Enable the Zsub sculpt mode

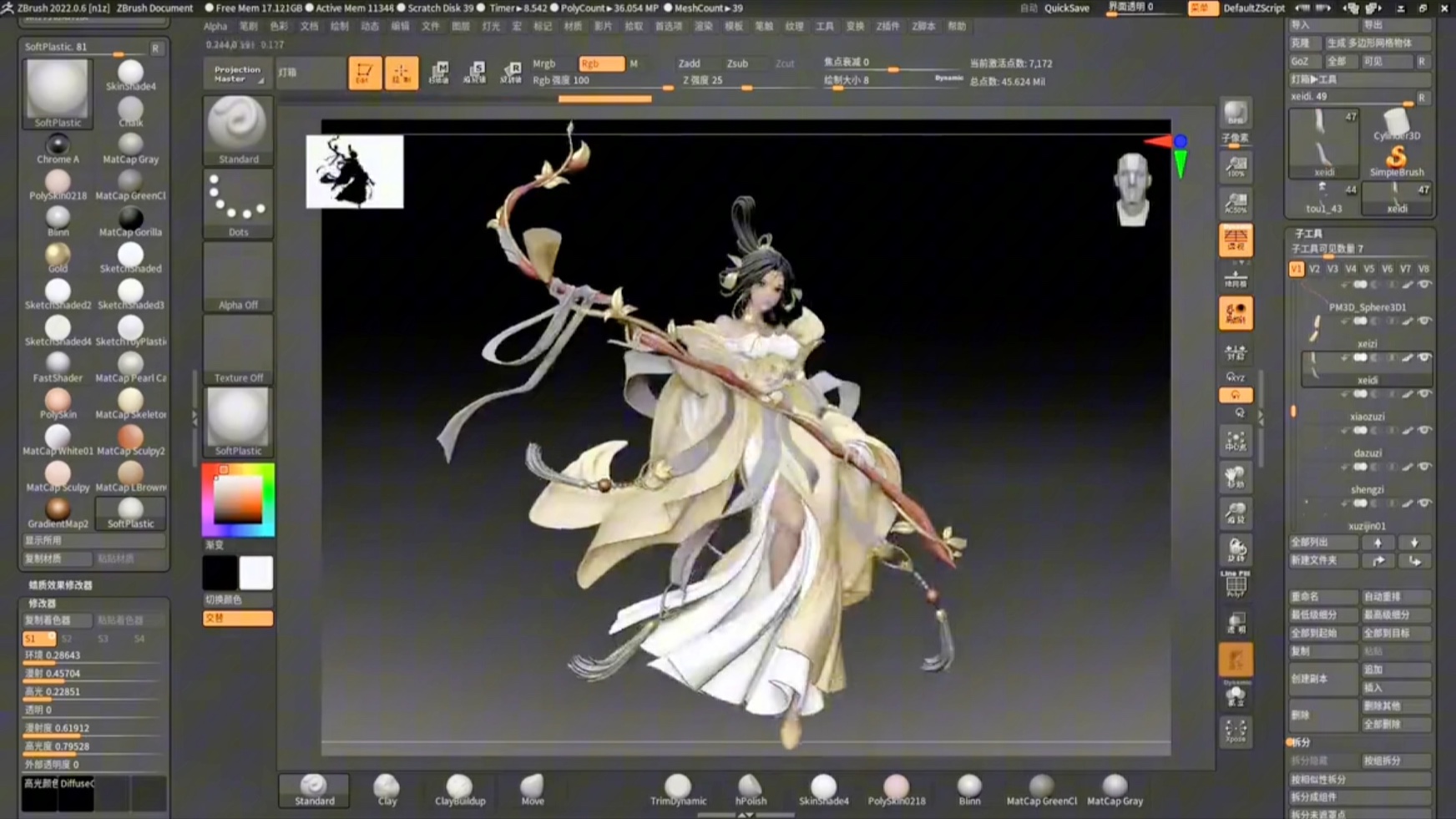point(737,63)
